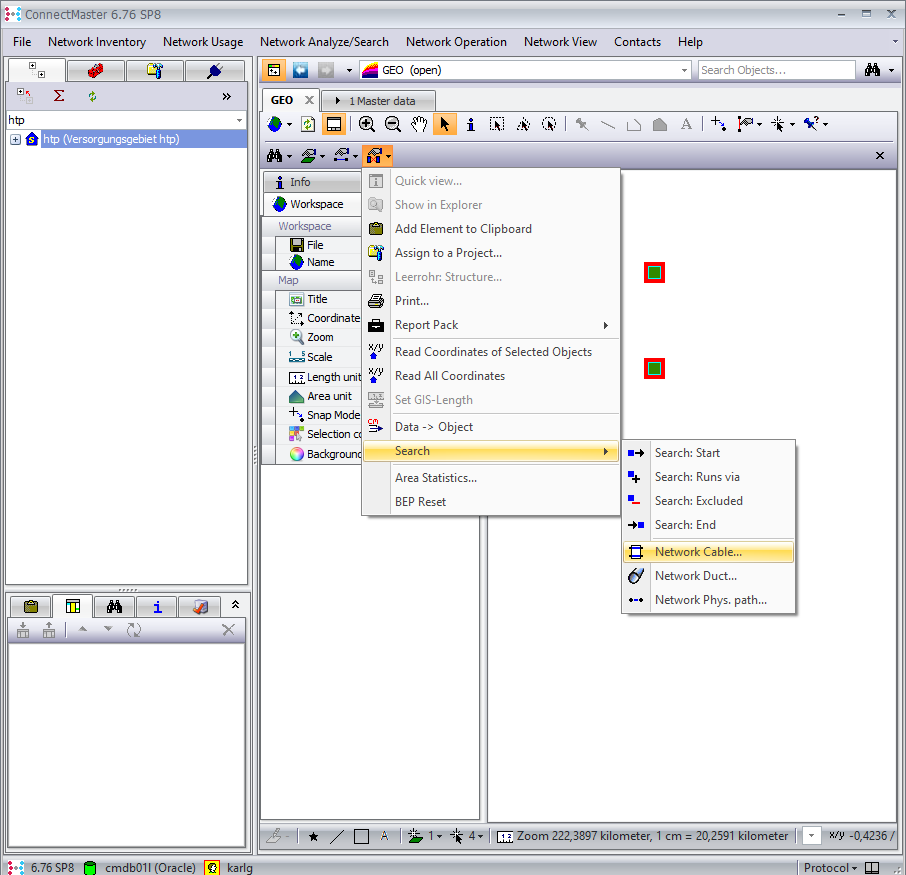Image resolution: width=906 pixels, height=875 pixels.
Task: Click the Info panel header
Action: [313, 182]
